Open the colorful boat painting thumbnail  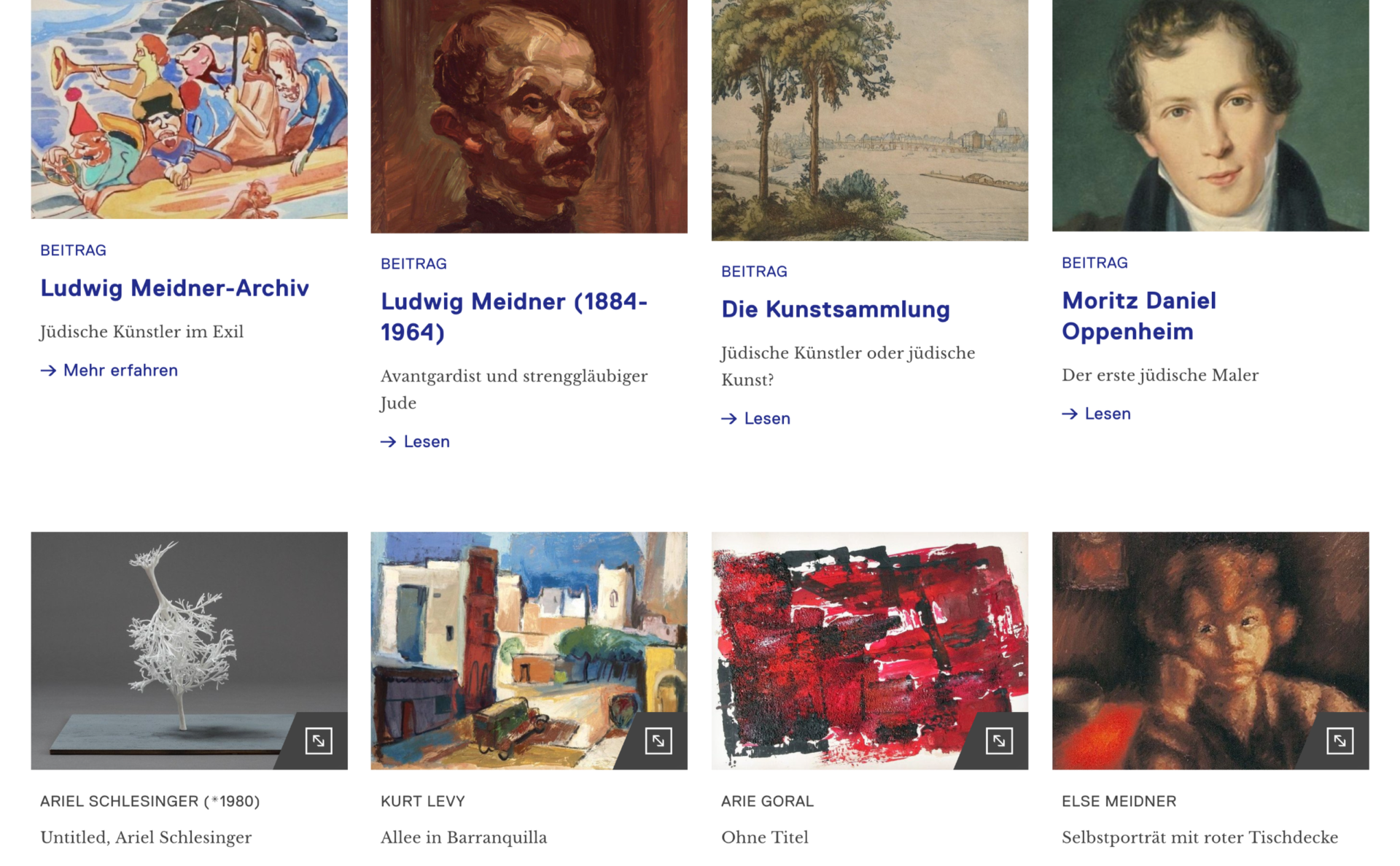(x=189, y=109)
